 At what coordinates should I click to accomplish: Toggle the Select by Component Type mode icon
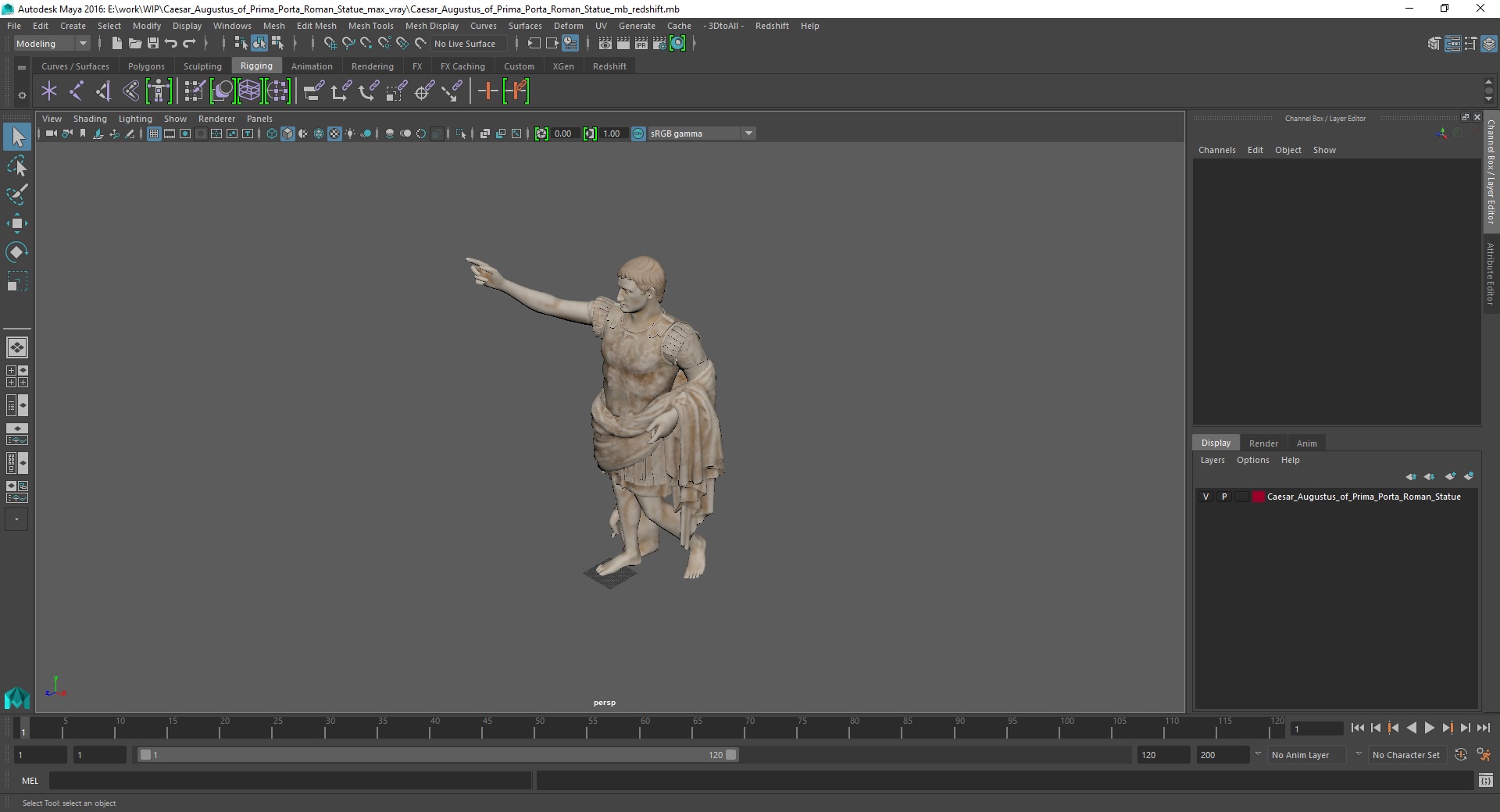click(x=277, y=44)
